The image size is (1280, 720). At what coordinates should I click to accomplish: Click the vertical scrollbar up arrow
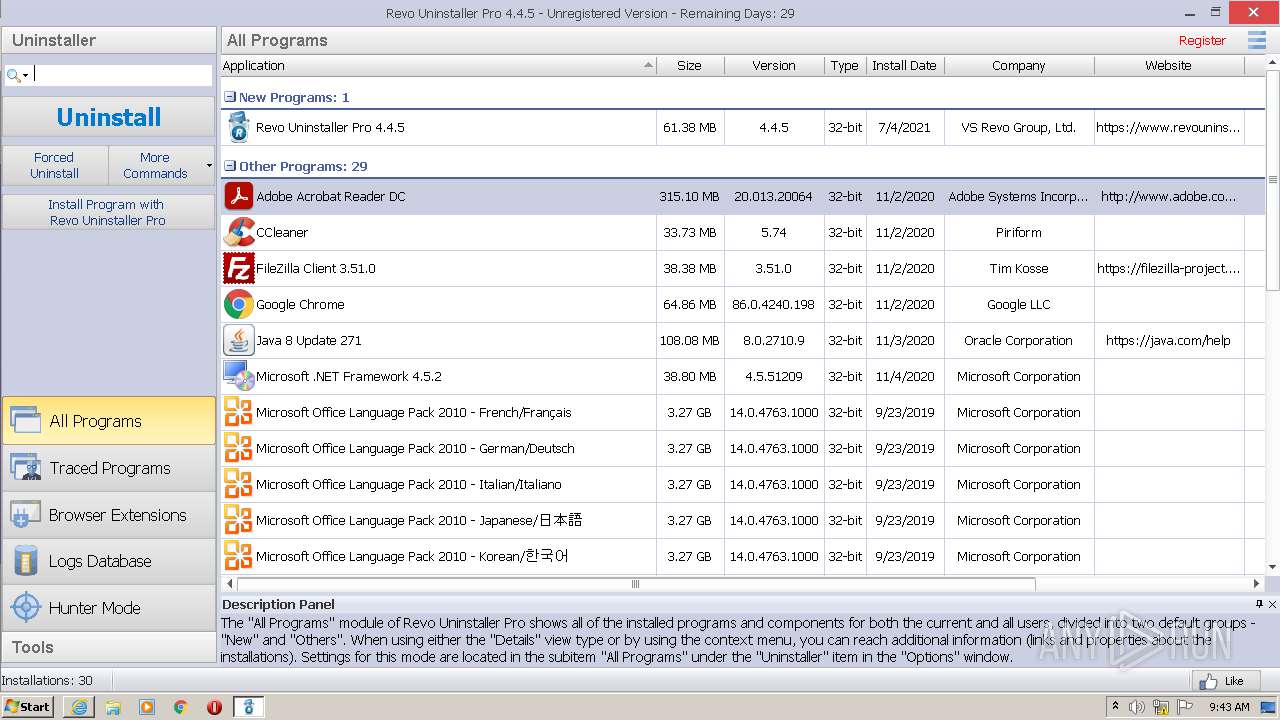(x=1273, y=62)
